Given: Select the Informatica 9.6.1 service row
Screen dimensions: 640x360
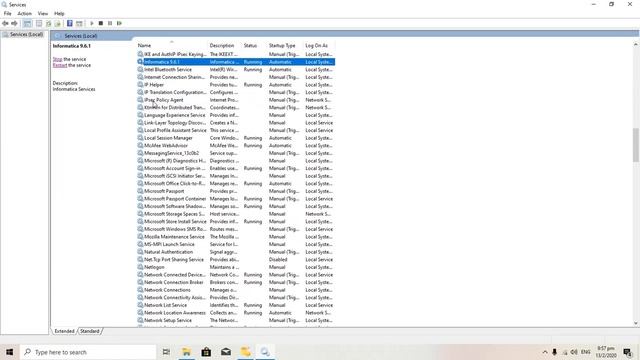Looking at the screenshot, I should tap(236, 62).
